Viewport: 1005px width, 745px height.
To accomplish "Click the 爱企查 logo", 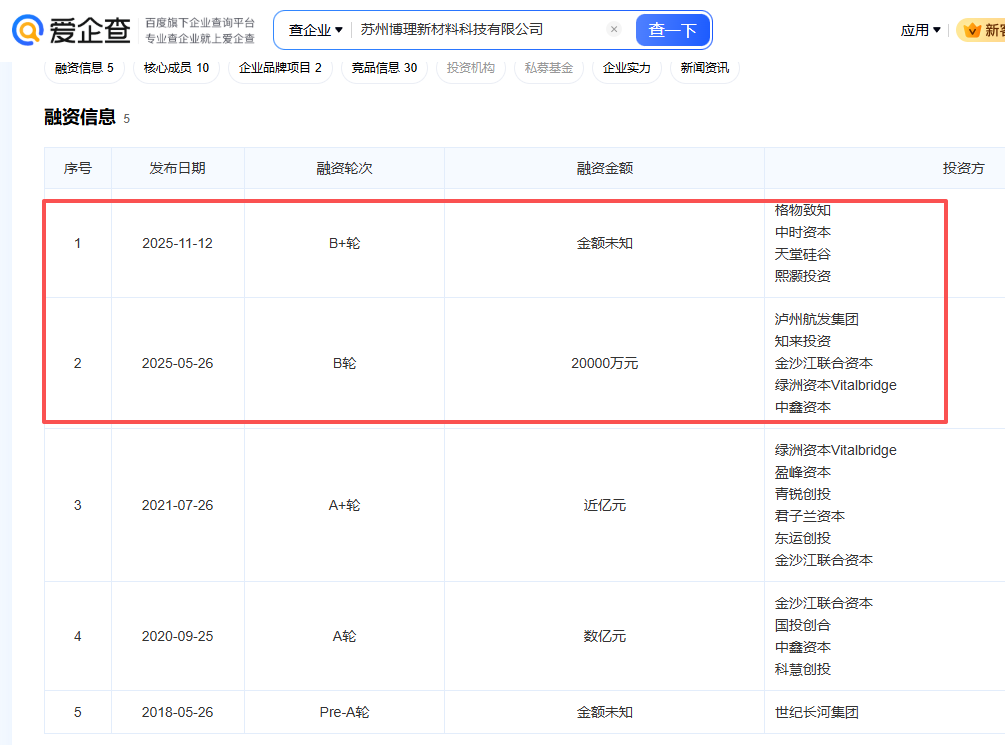I will click(x=71, y=30).
